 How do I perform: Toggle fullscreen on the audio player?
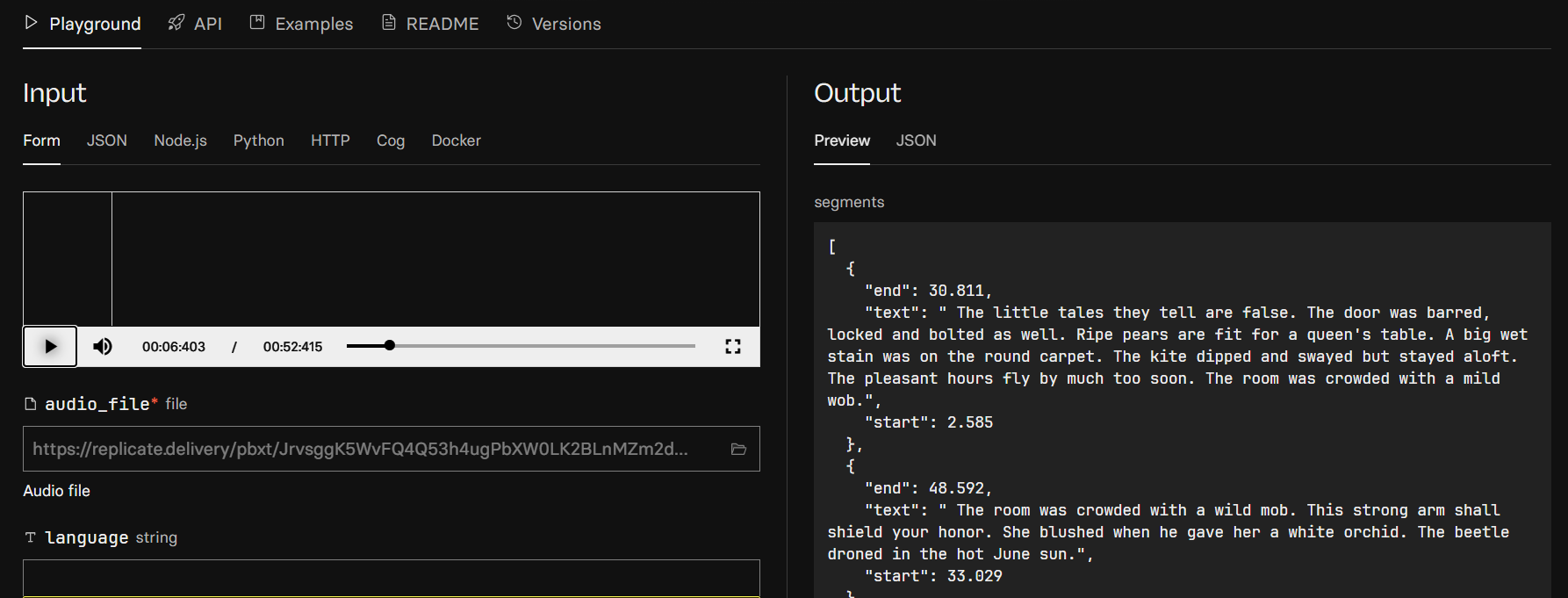click(x=733, y=346)
